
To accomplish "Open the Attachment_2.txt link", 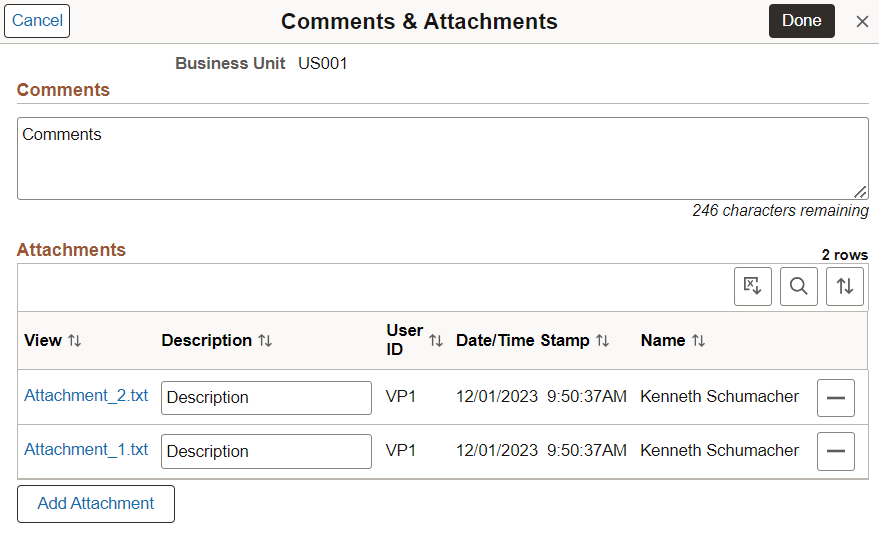I will (x=86, y=396).
